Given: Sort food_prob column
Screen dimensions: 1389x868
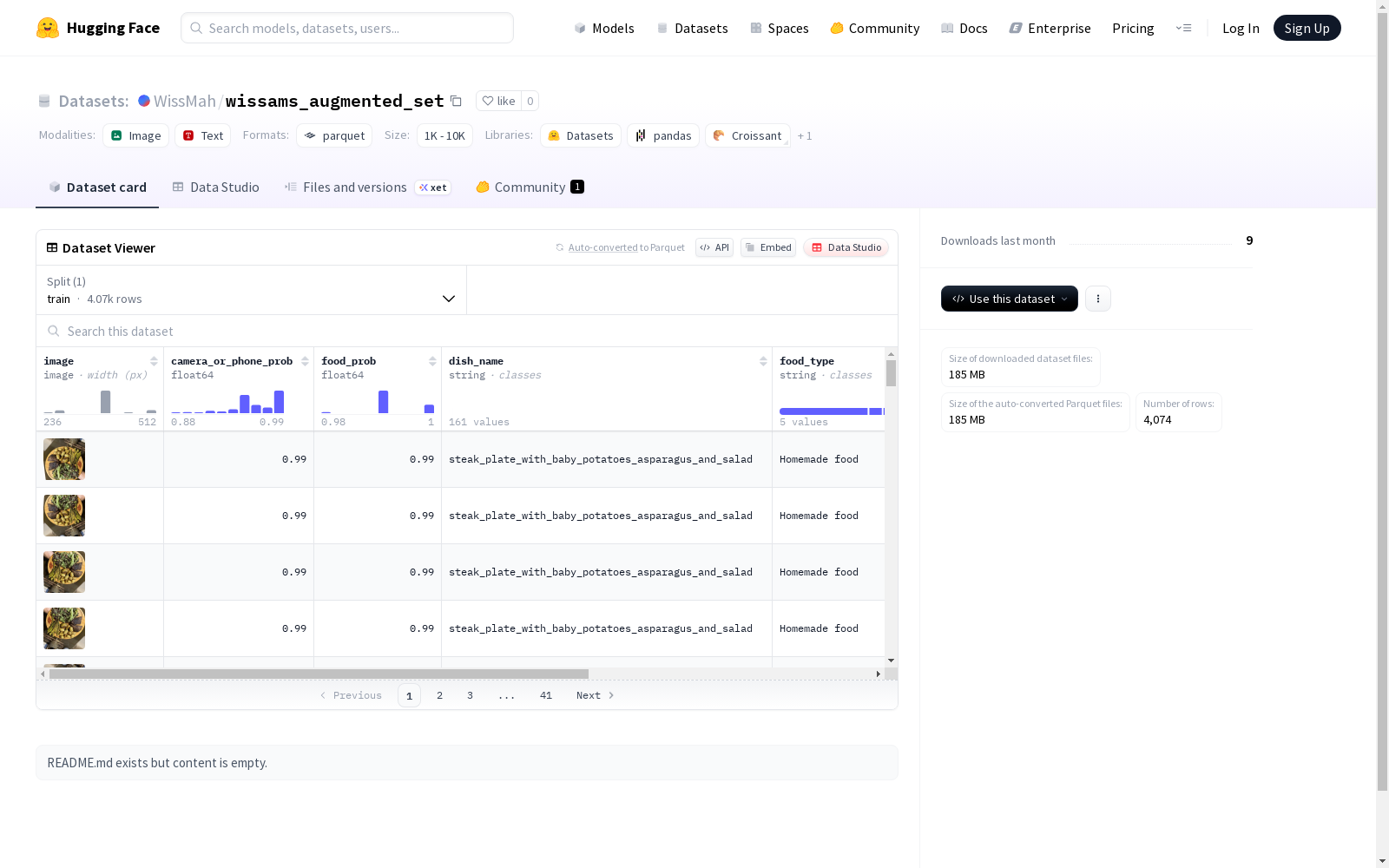Looking at the screenshot, I should 432,361.
